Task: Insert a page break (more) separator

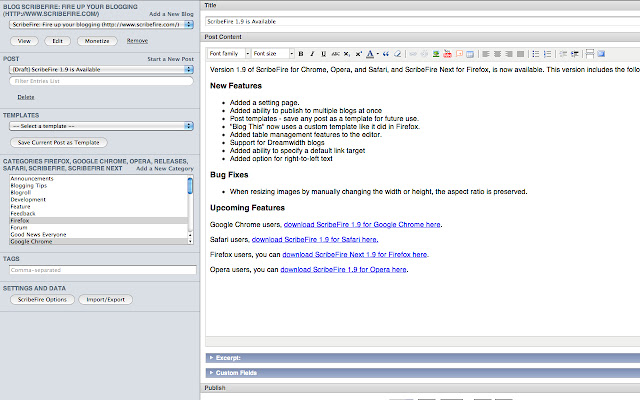Action: coord(589,54)
